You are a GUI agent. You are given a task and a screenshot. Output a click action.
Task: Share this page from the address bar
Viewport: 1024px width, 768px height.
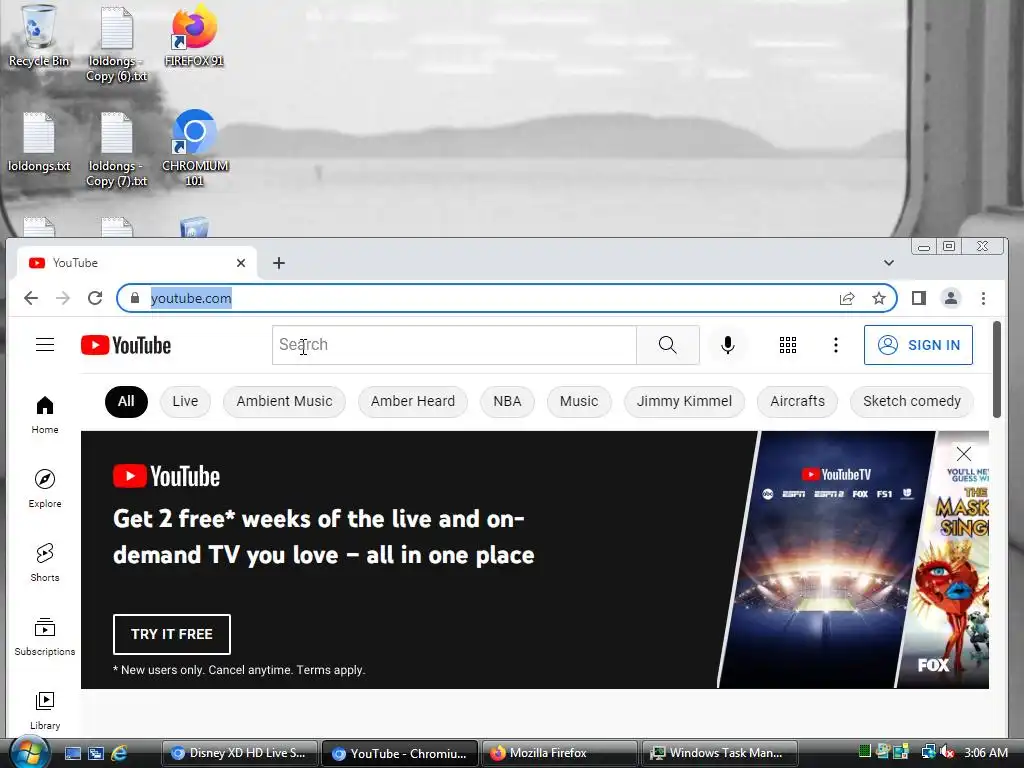tap(847, 298)
